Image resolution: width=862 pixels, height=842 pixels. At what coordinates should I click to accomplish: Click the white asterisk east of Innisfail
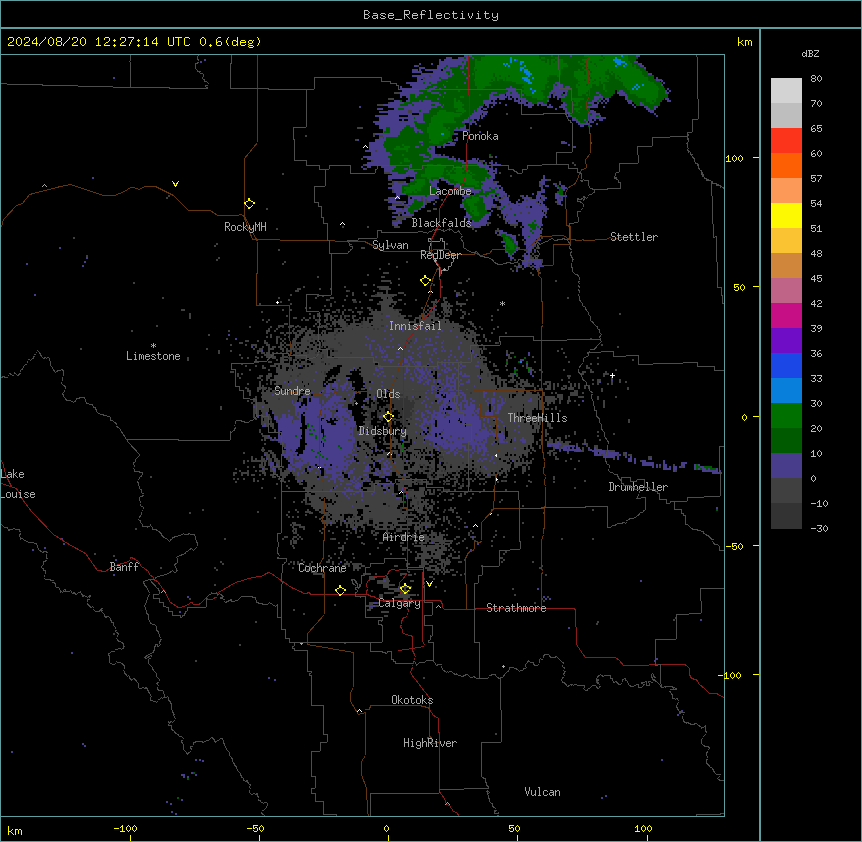[x=502, y=303]
